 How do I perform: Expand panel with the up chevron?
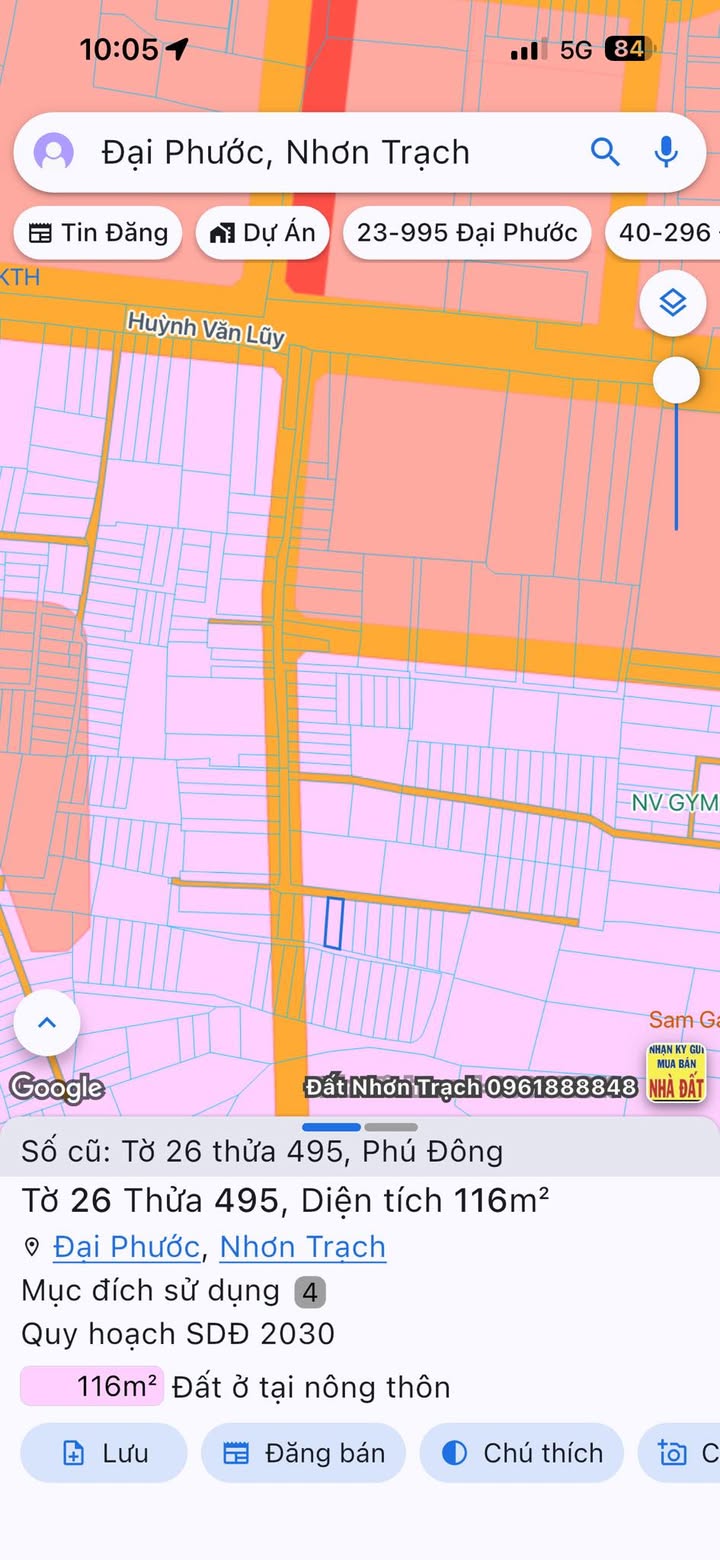[x=46, y=1022]
